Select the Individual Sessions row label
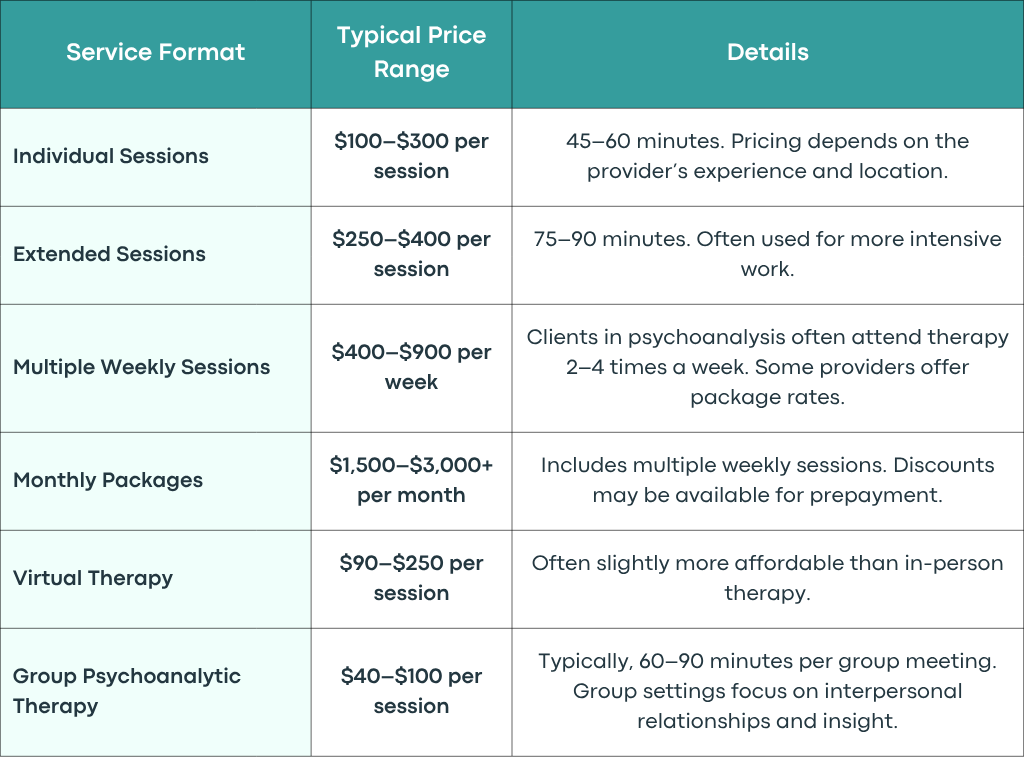Image resolution: width=1024 pixels, height=757 pixels. [111, 156]
